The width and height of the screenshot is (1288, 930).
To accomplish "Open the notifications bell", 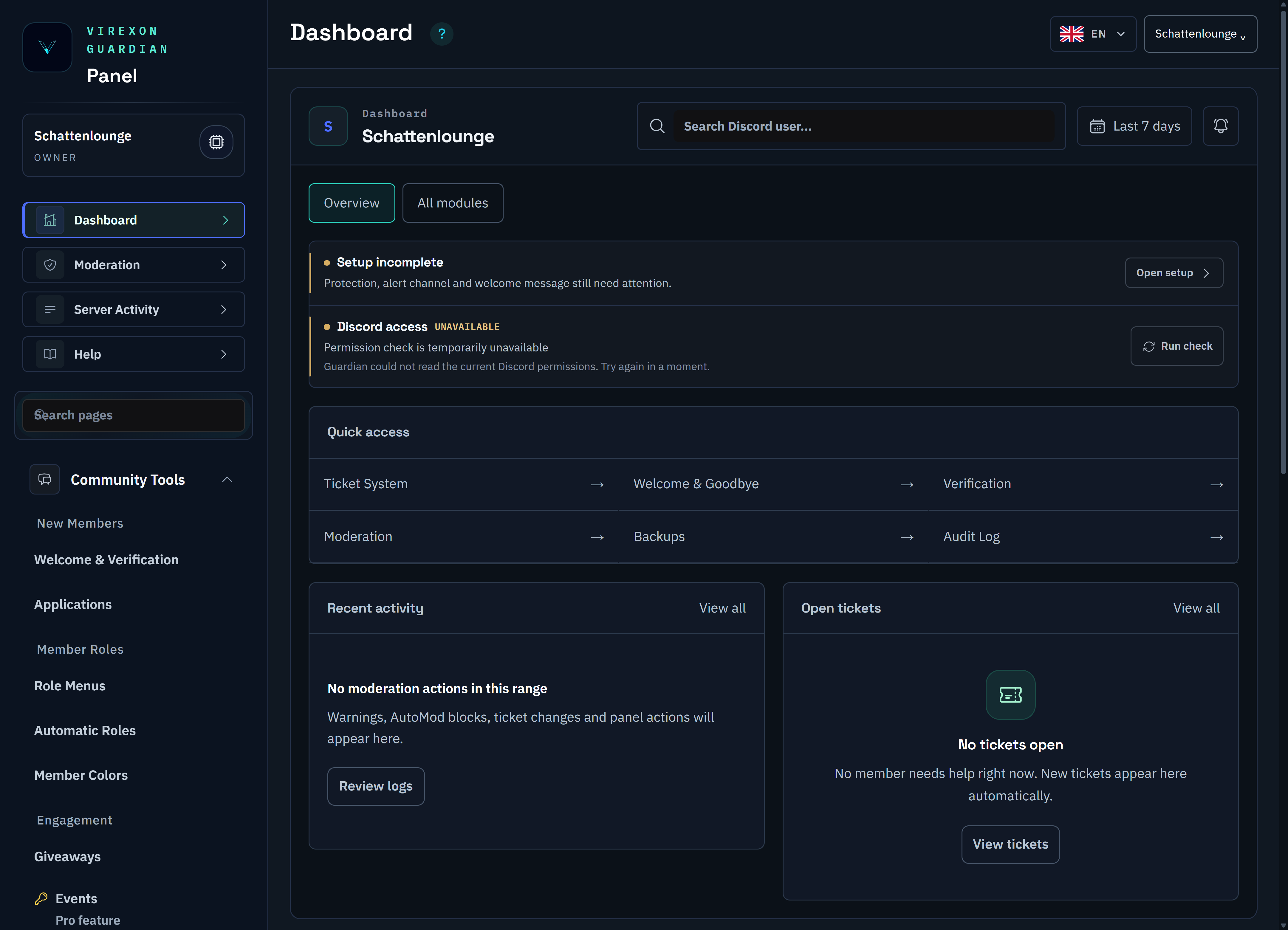I will [1220, 126].
